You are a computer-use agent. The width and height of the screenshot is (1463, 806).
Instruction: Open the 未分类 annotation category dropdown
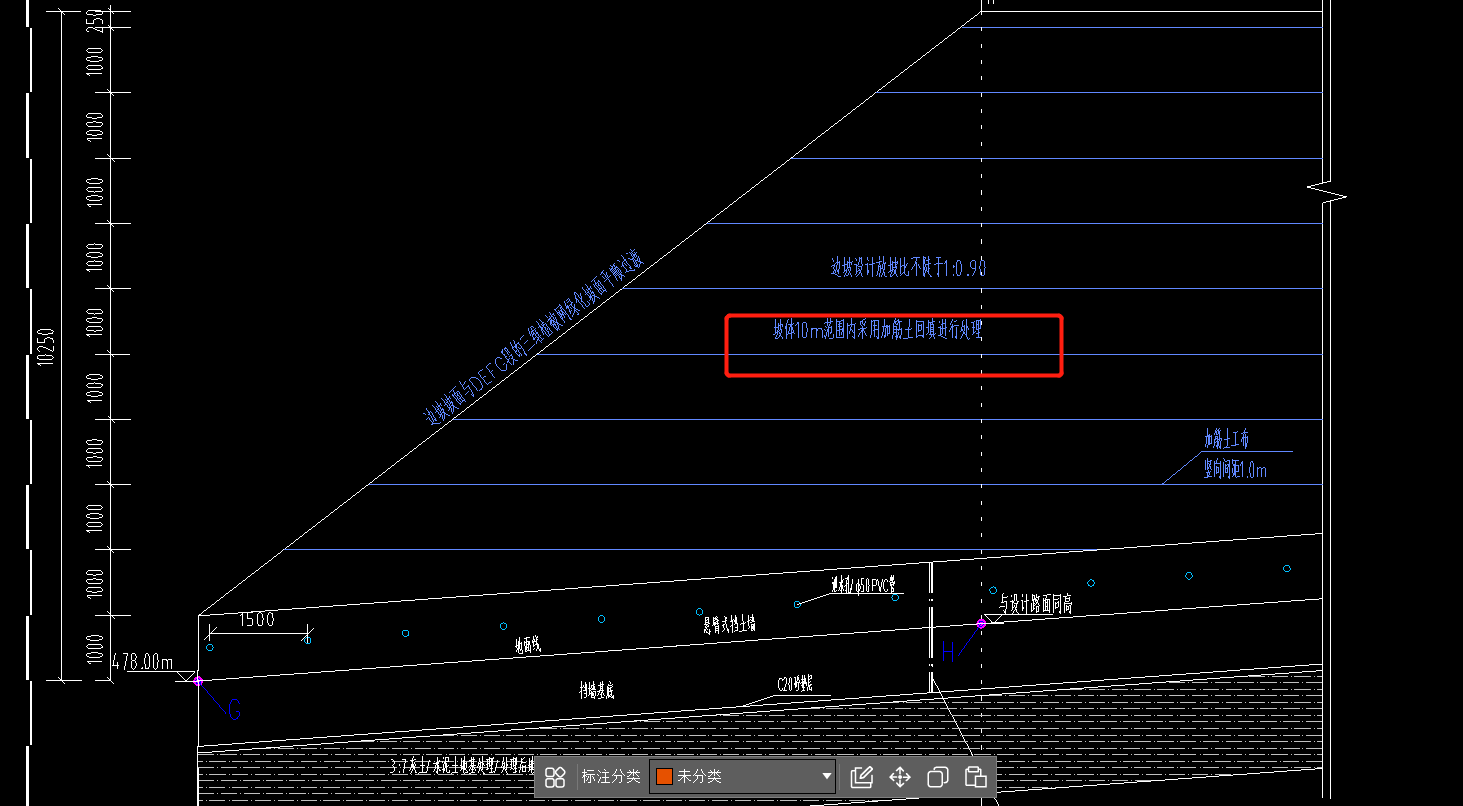744,776
